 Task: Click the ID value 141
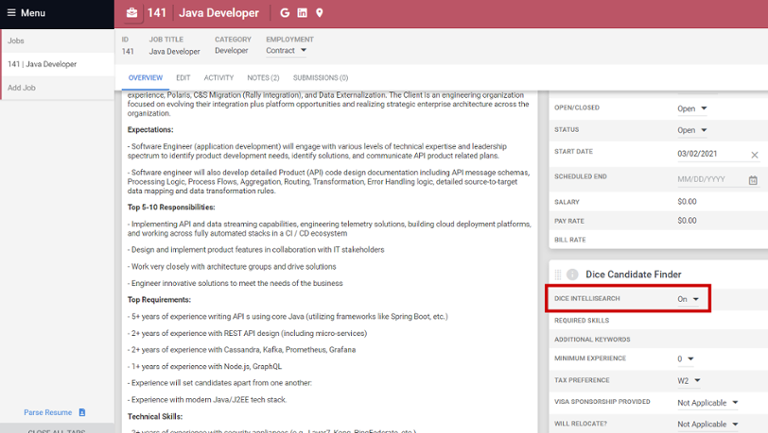point(127,51)
